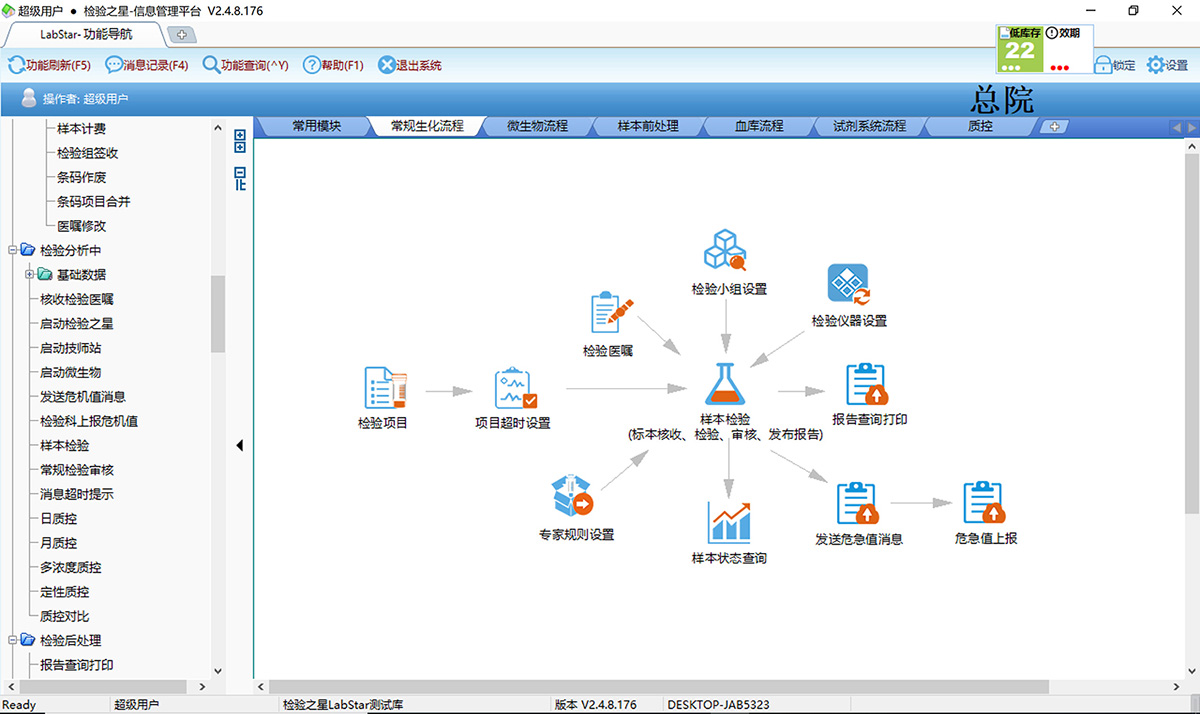Open 设置 gear settings
Screen dimensions: 1200x714
click(1167, 65)
